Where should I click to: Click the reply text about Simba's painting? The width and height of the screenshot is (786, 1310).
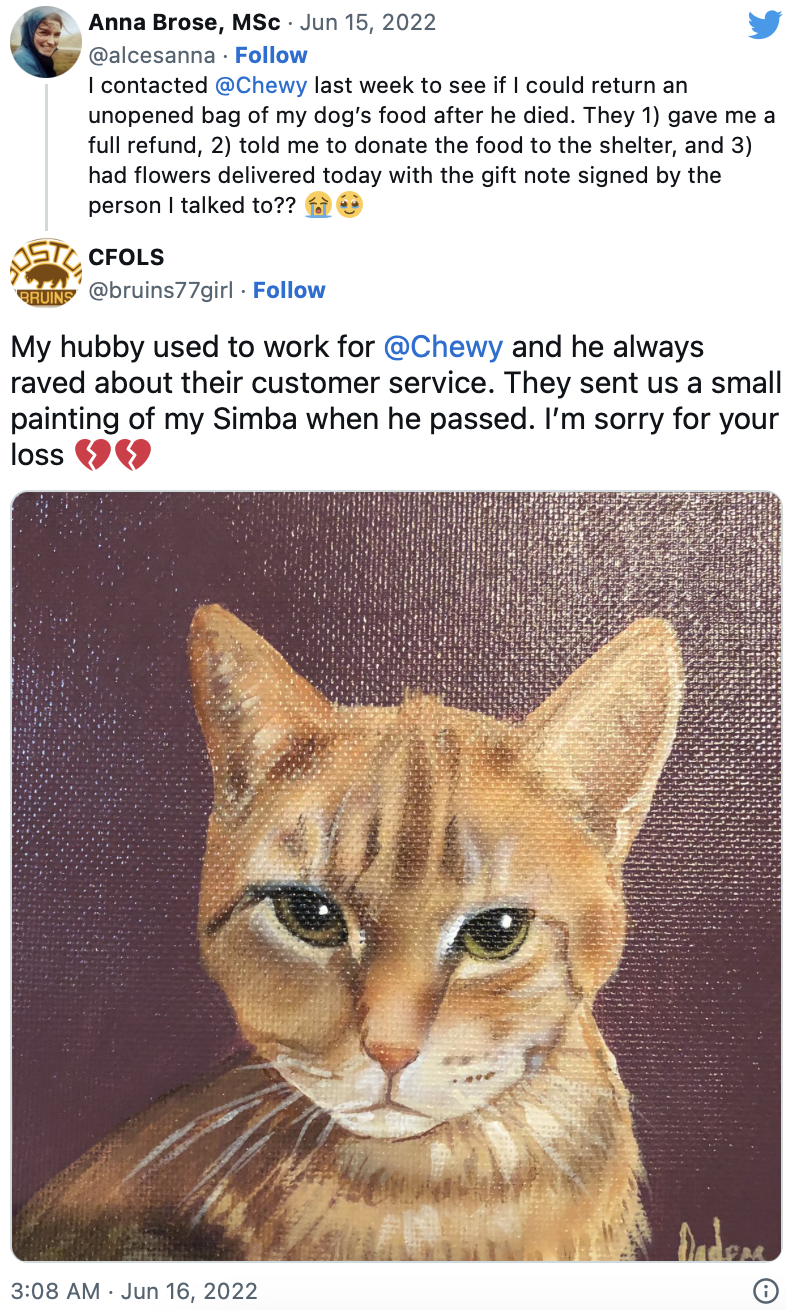[x=396, y=401]
